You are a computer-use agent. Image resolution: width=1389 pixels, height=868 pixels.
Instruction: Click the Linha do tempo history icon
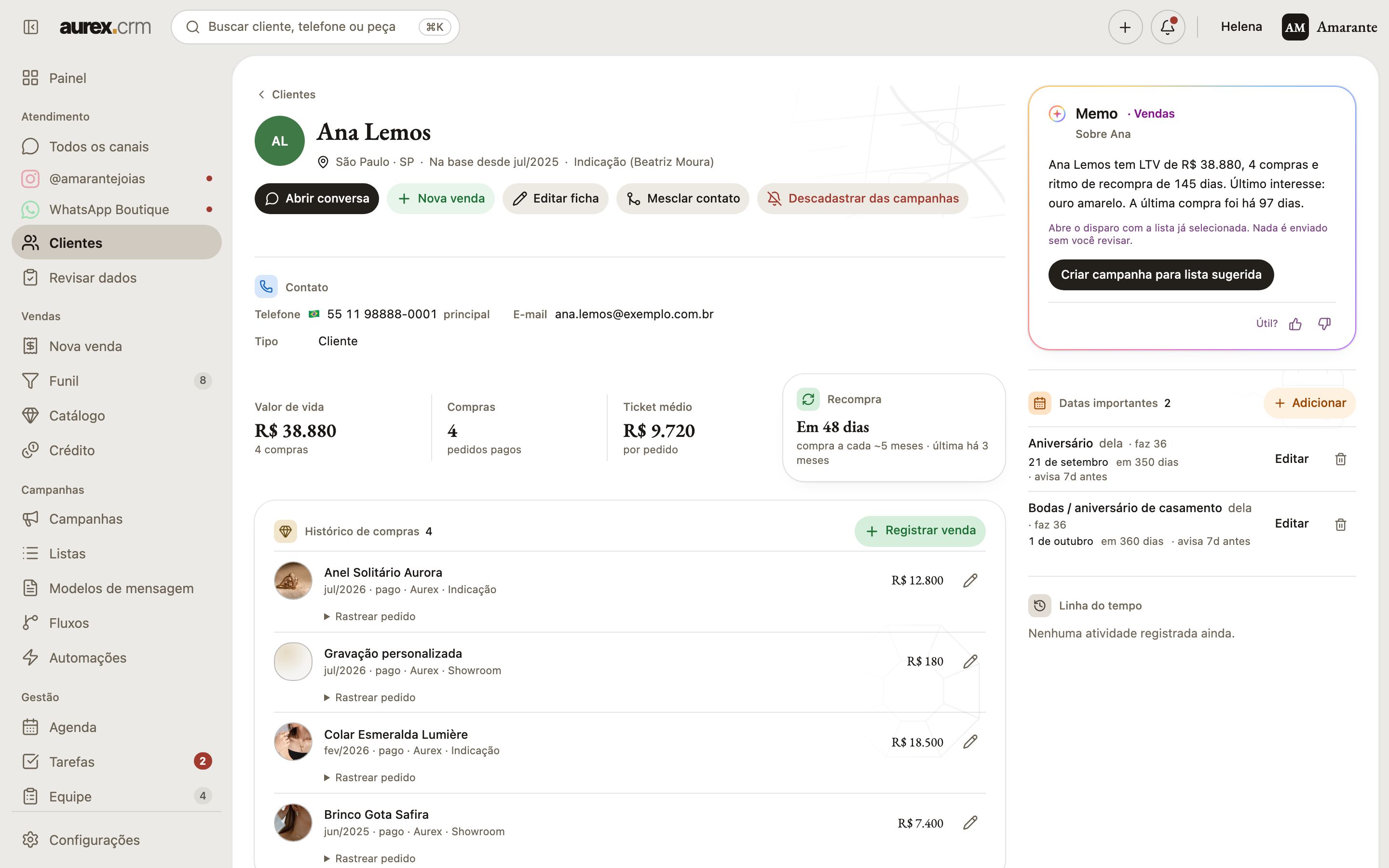coord(1039,606)
